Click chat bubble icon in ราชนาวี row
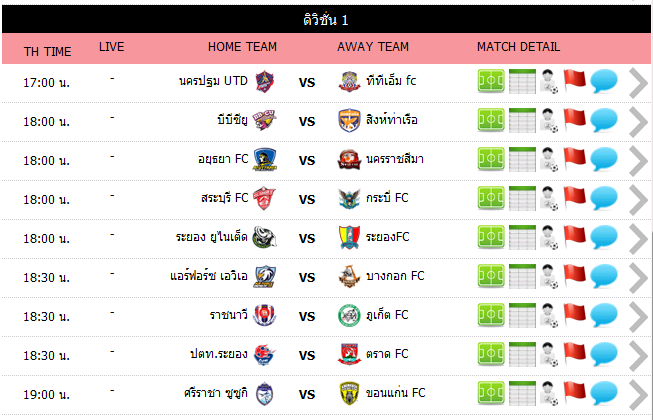The height and width of the screenshot is (420, 653). (603, 316)
